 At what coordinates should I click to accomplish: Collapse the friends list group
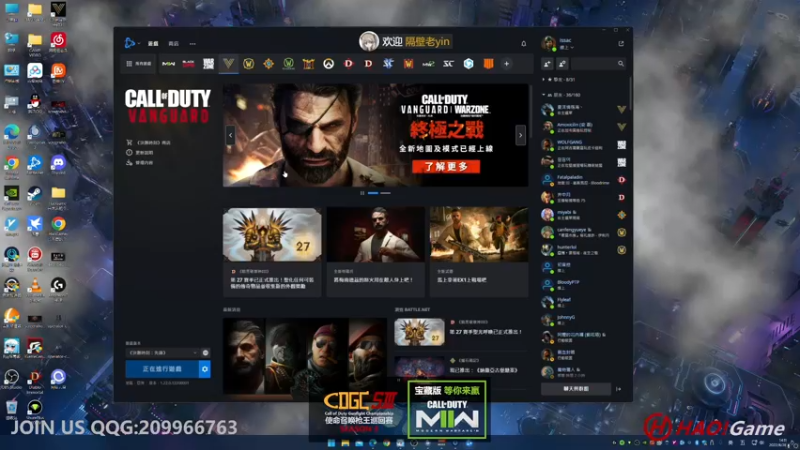[x=544, y=95]
